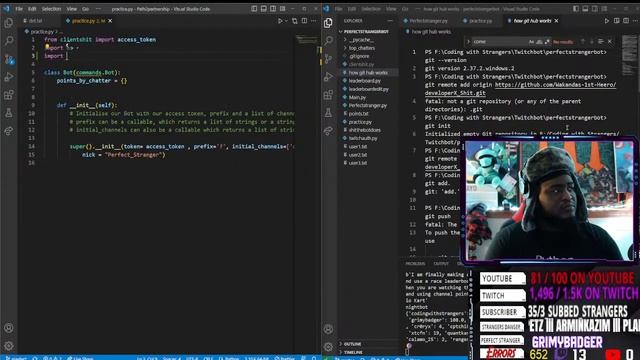This screenshot has height=360, width=640.
Task: Run Python file in left practice.py editor
Action: coord(280,20)
